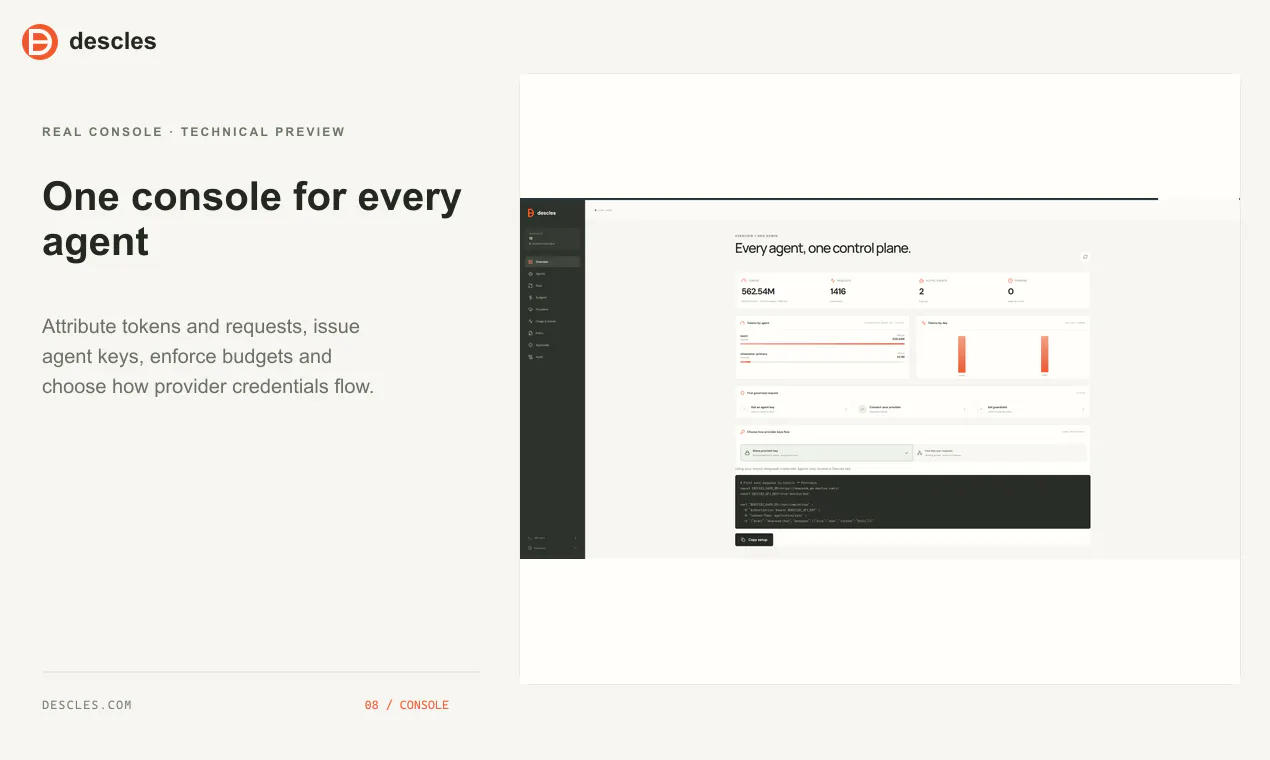
Task: Click the DESCLES.COM footer text
Action: tap(87, 705)
